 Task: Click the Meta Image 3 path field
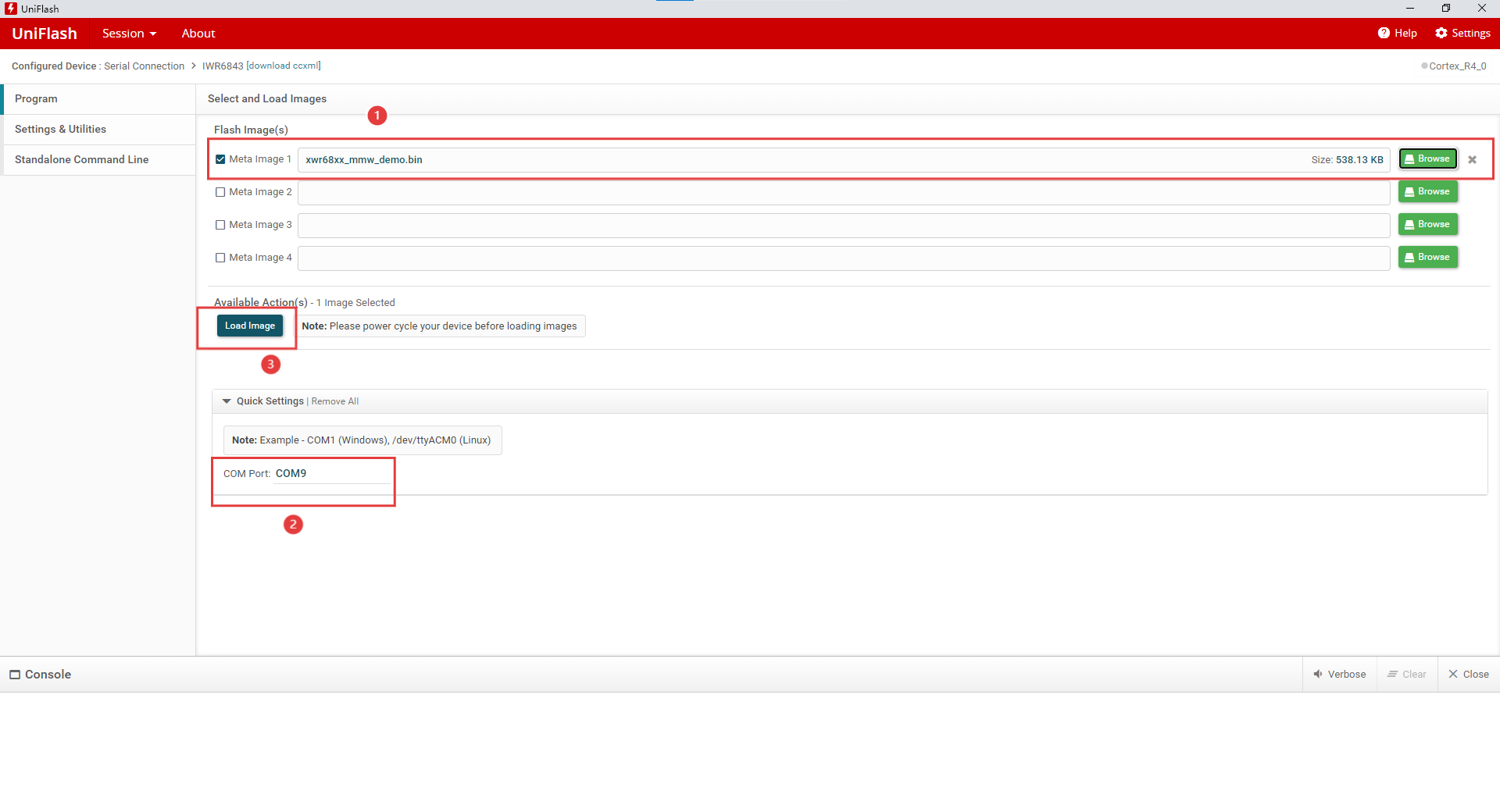click(844, 226)
